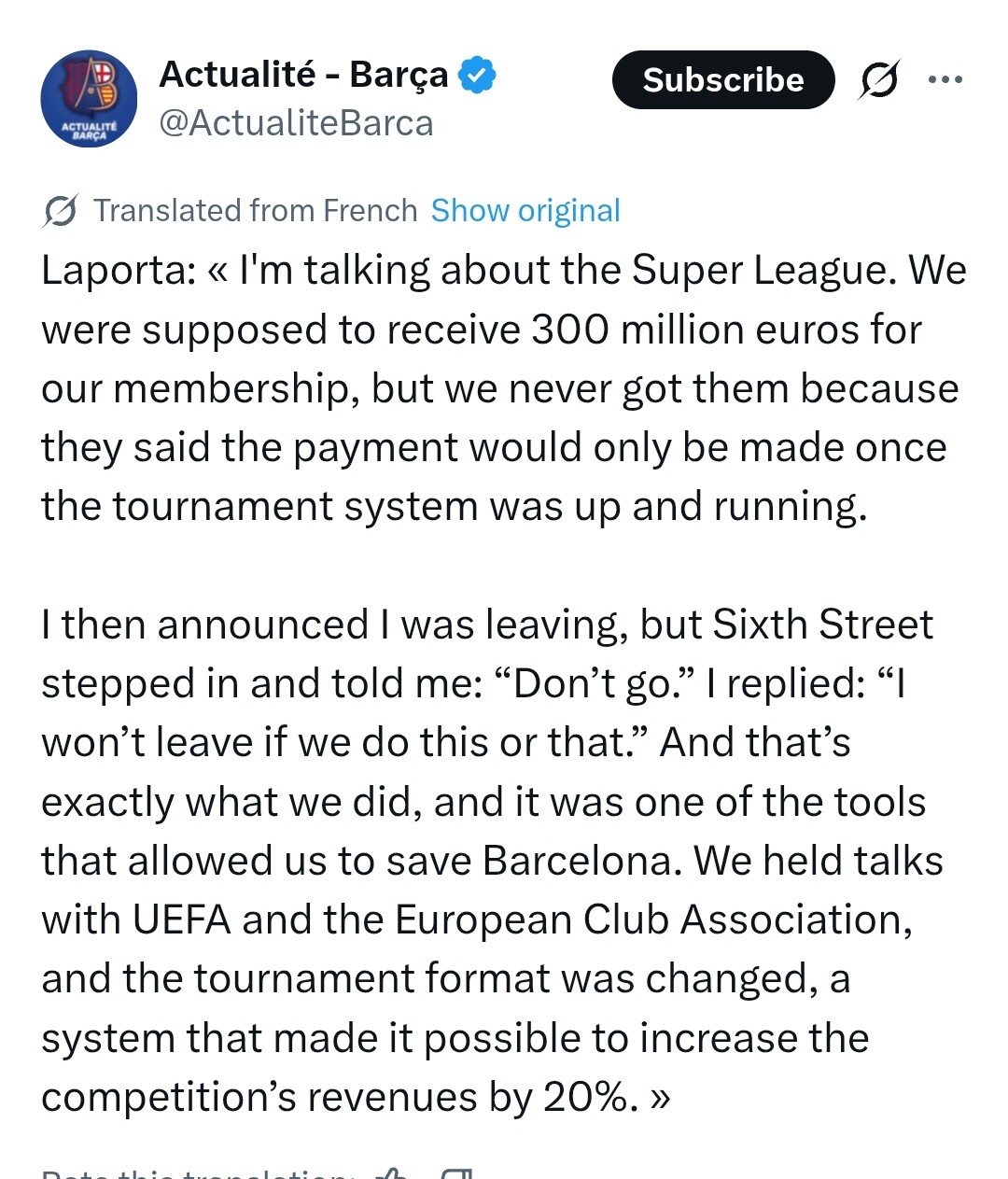The image size is (1008, 1179).
Task: Rate the translation with thumbs up
Action: [391, 1174]
